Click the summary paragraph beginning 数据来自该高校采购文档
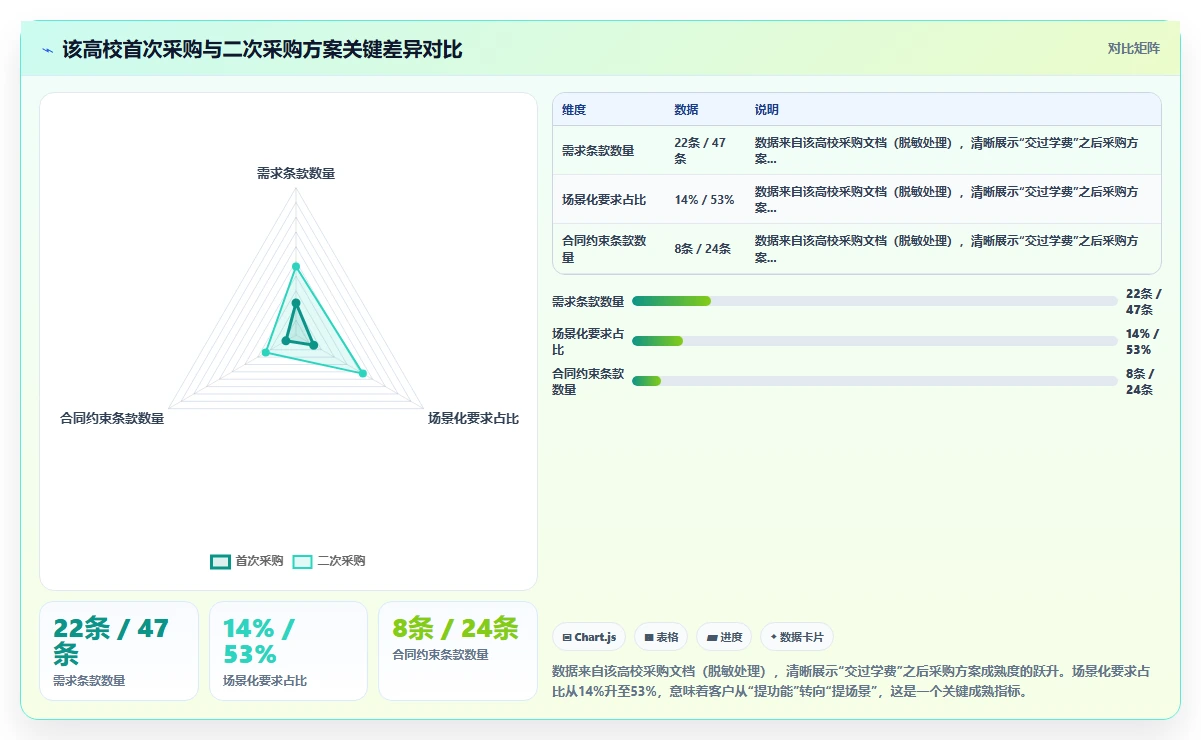 click(x=851, y=681)
